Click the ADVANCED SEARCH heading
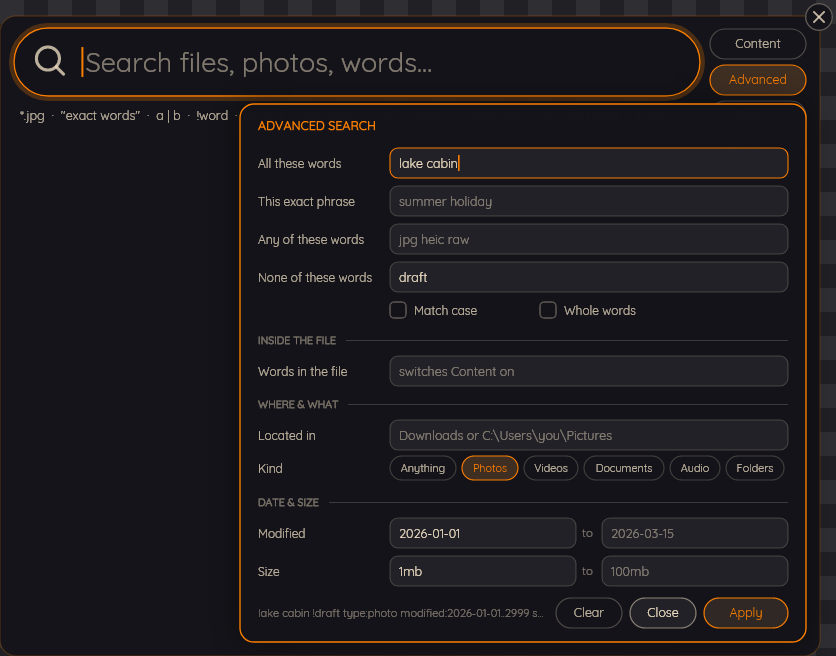836x656 pixels. (x=317, y=126)
